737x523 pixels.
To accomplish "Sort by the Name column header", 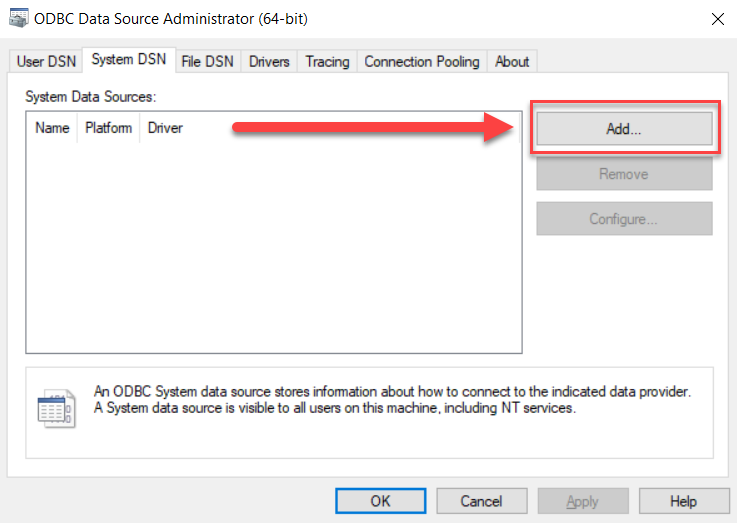I will pos(52,128).
